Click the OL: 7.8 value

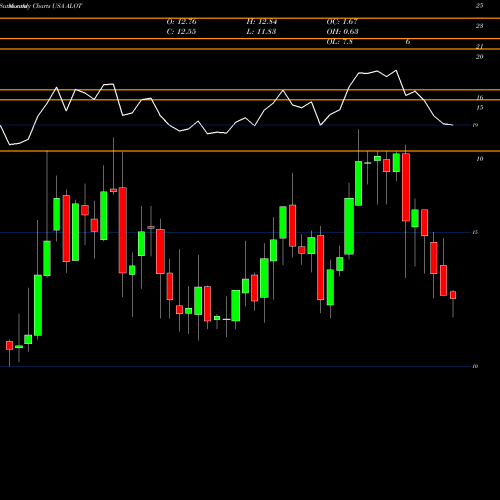(x=340, y=42)
